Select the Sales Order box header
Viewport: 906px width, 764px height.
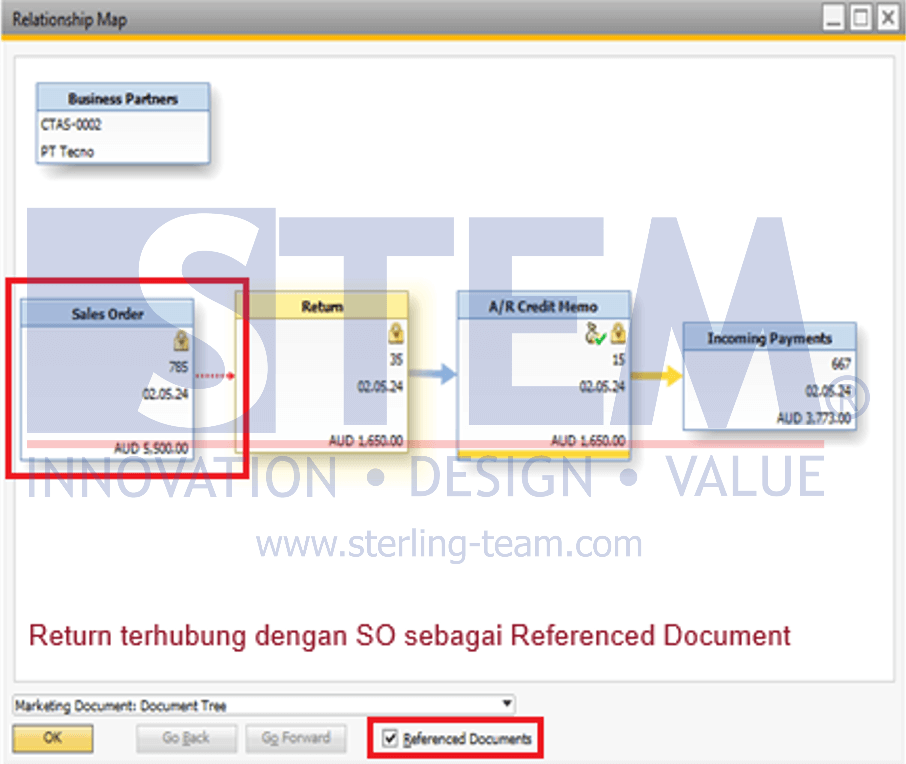click(x=107, y=314)
